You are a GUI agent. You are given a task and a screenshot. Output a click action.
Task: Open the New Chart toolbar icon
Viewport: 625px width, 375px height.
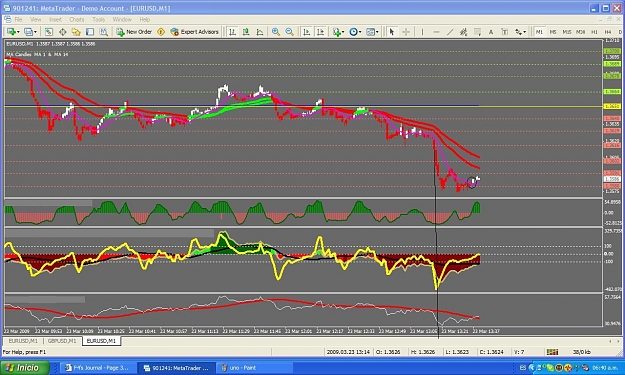pos(11,31)
